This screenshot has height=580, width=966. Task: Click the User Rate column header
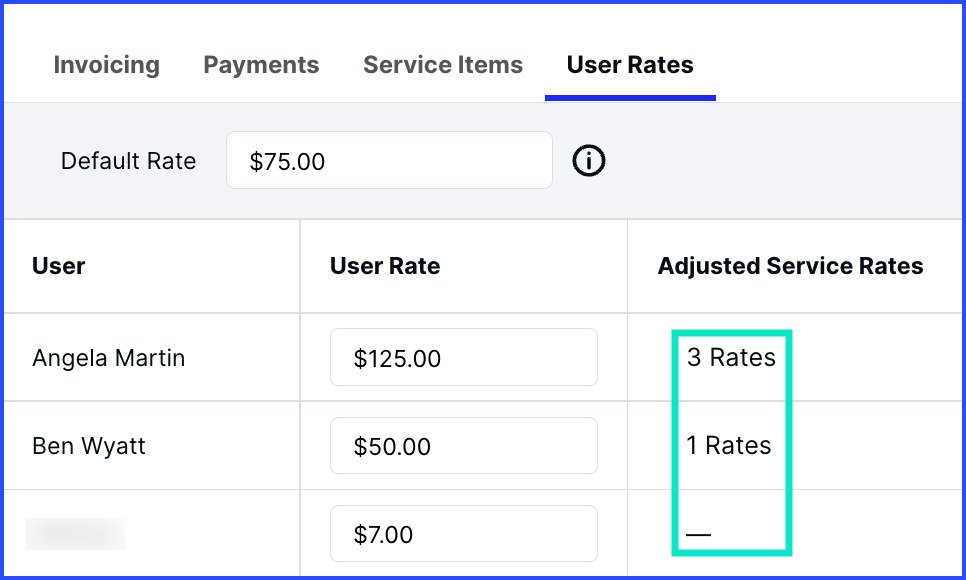point(385,266)
